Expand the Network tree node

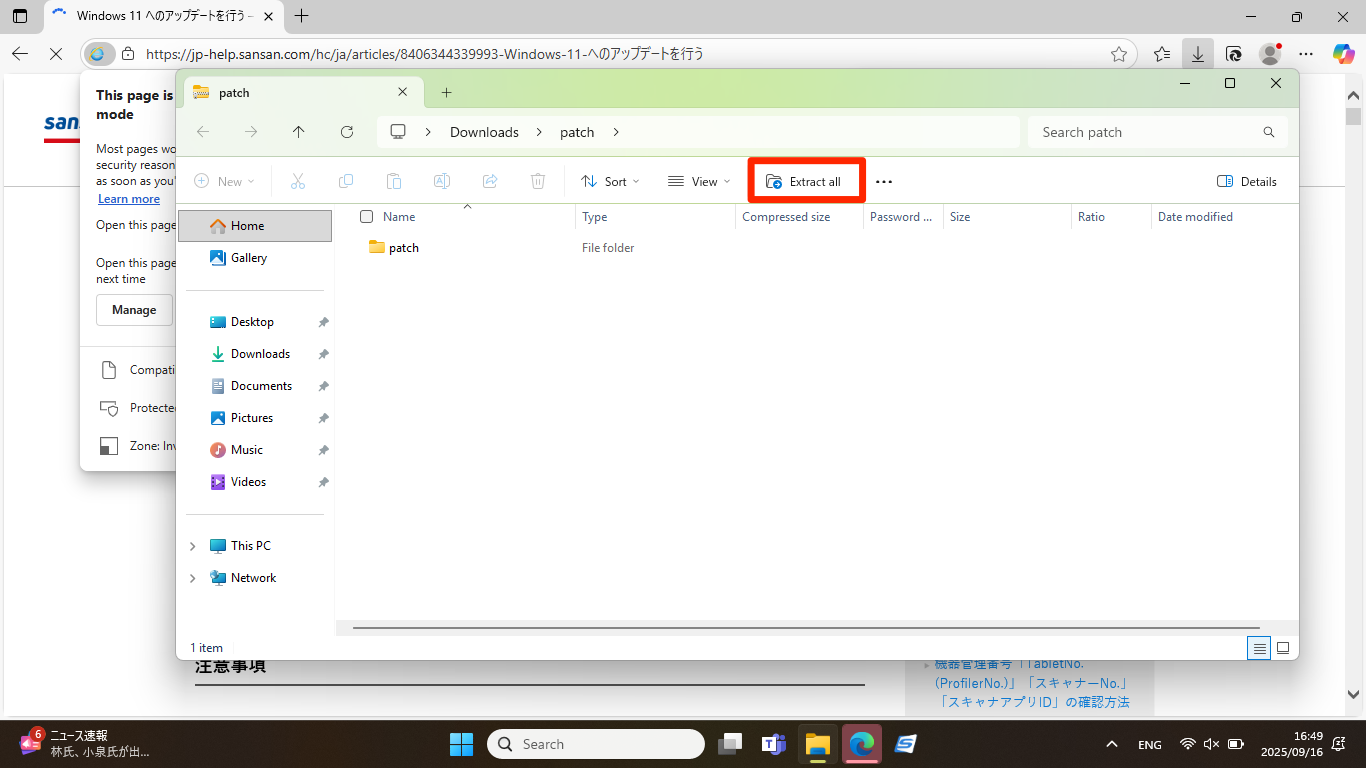click(193, 578)
